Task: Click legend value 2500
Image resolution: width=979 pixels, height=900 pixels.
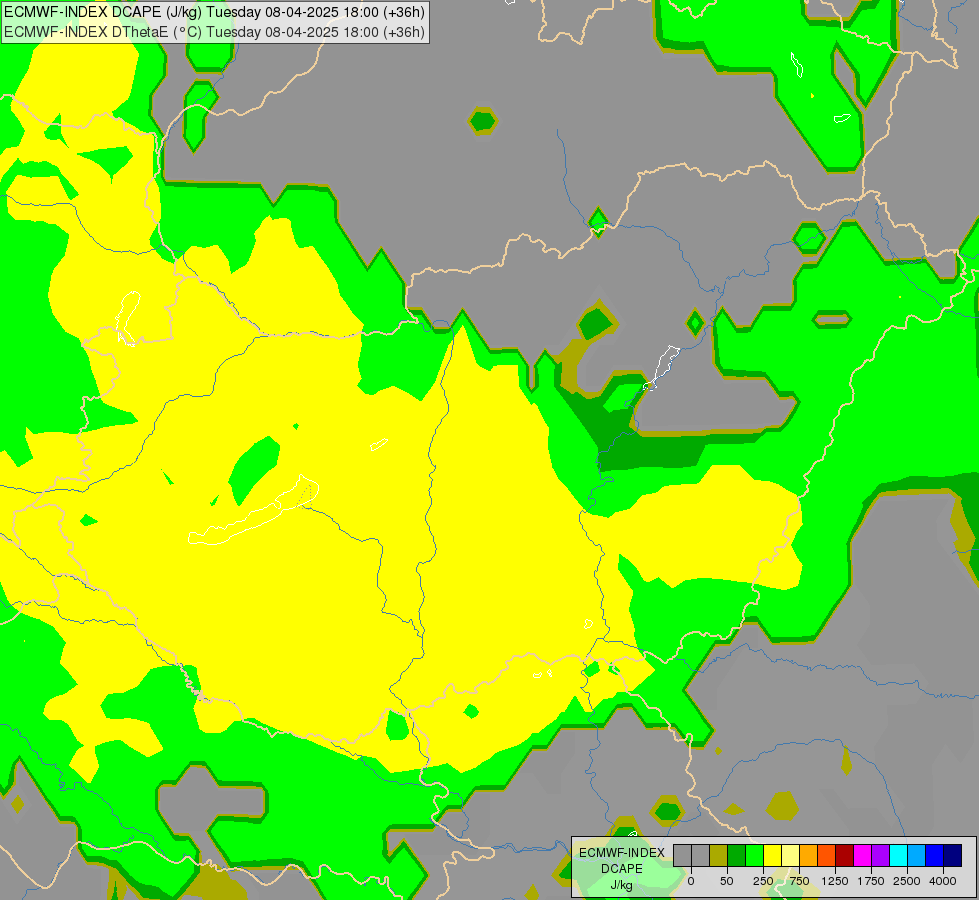Action: 907,881
